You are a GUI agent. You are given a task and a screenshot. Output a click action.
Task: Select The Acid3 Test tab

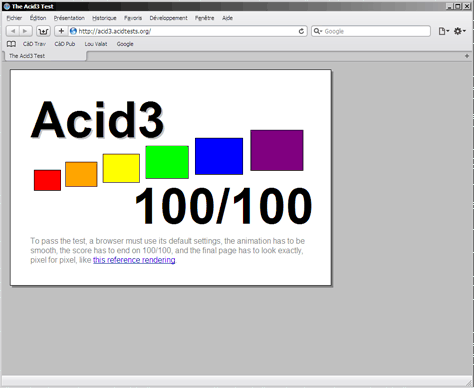(x=45, y=56)
